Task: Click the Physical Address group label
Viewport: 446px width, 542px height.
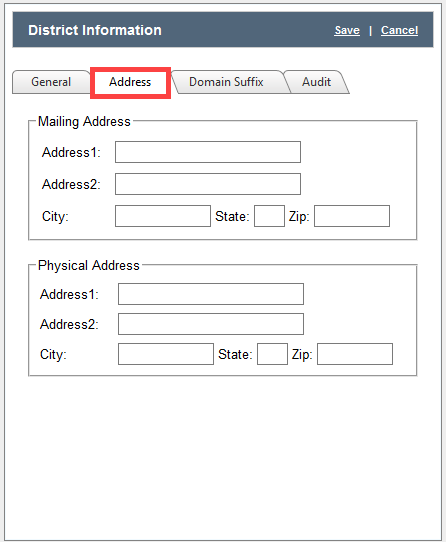Action: click(x=89, y=265)
